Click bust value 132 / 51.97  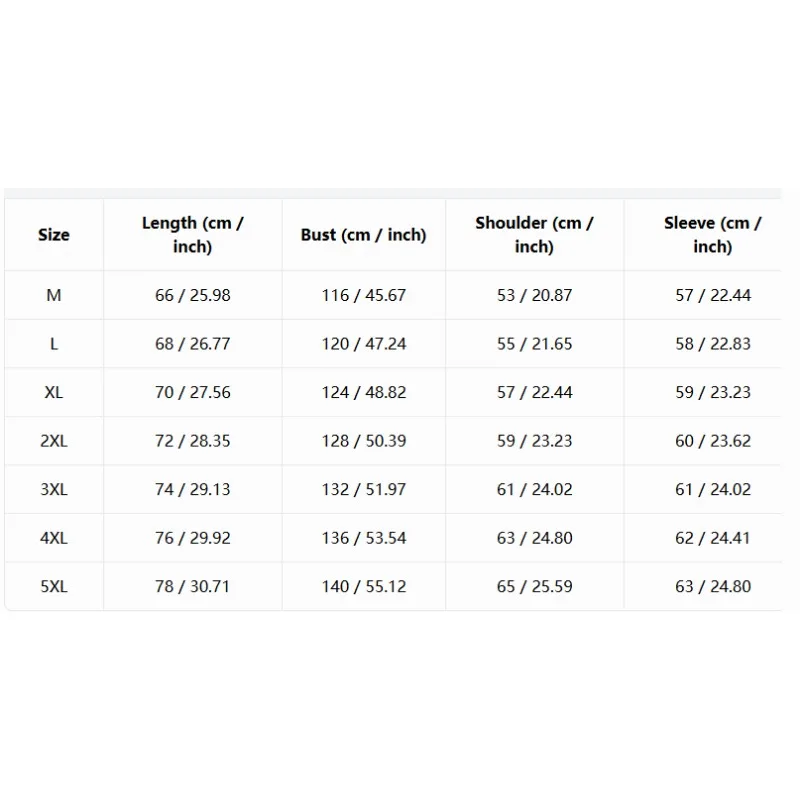(x=363, y=489)
